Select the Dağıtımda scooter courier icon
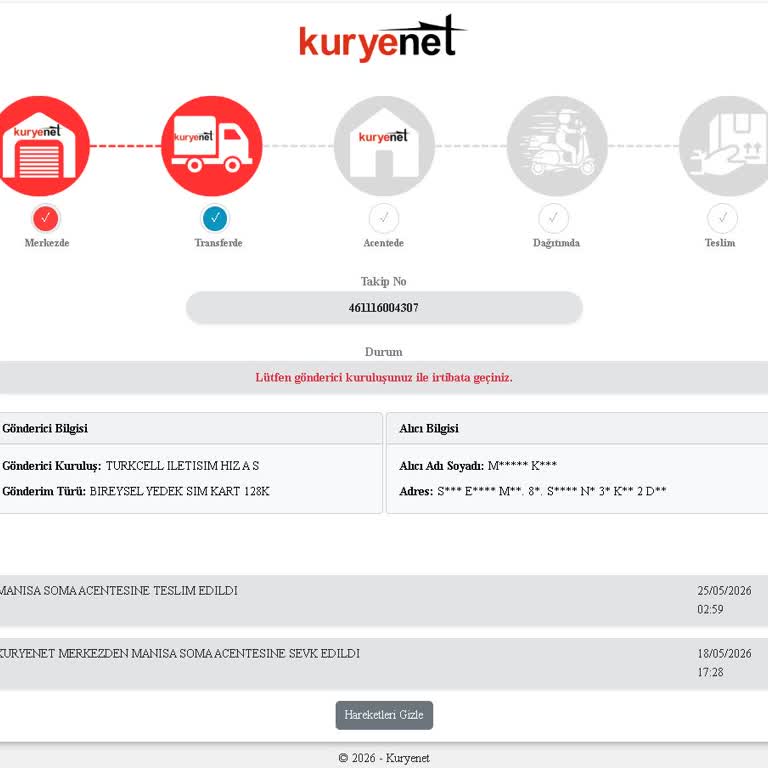Viewport: 768px width, 768px height. tap(557, 146)
